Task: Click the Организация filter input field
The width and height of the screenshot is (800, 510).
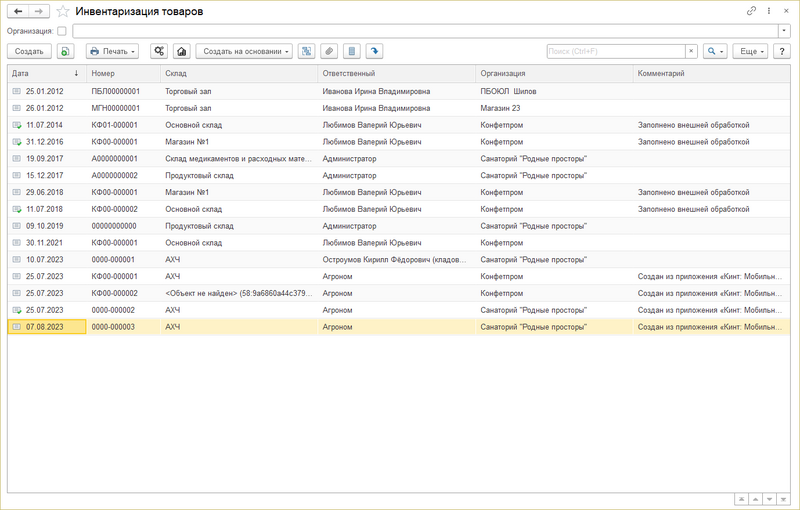Action: [x=426, y=31]
